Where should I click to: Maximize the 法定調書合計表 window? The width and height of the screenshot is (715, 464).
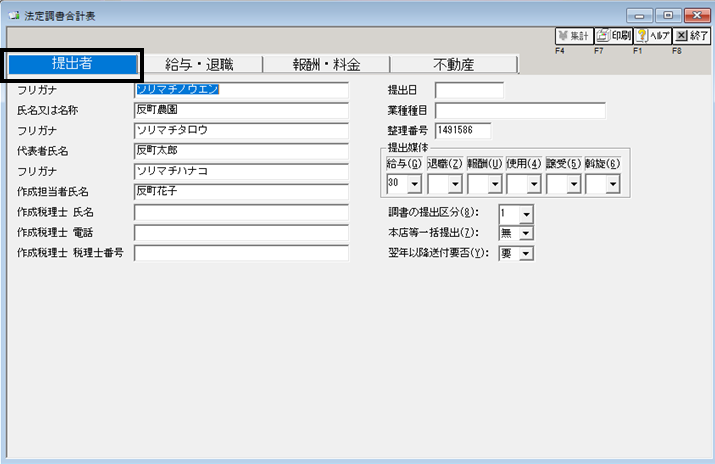coord(668,15)
